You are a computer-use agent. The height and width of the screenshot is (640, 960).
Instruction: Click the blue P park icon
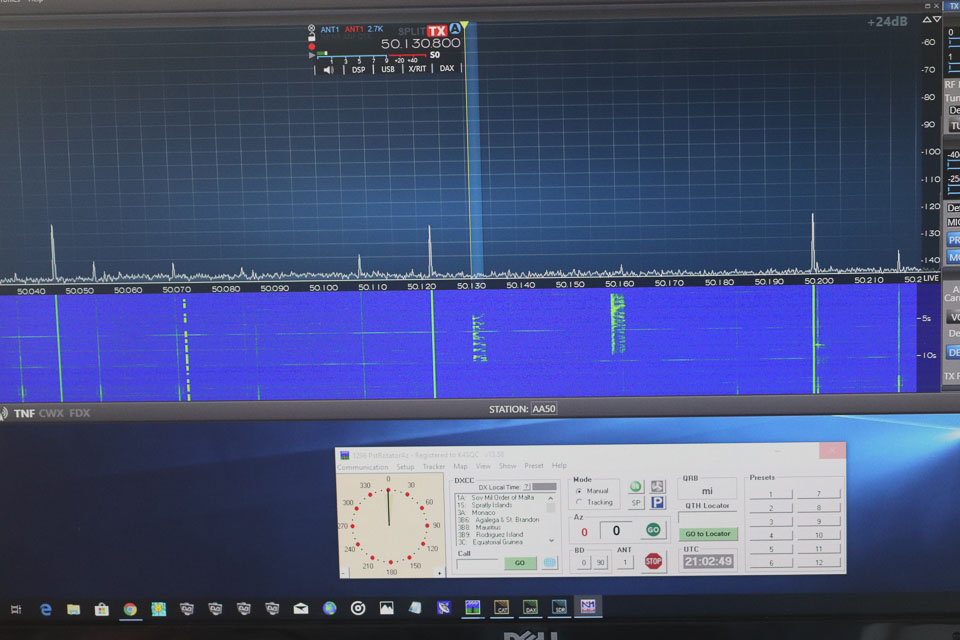[658, 503]
